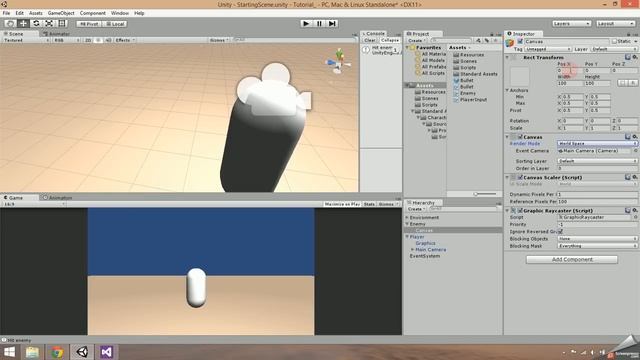Viewport: 640px width, 360px height.
Task: Open the Window menu
Action: pos(120,13)
